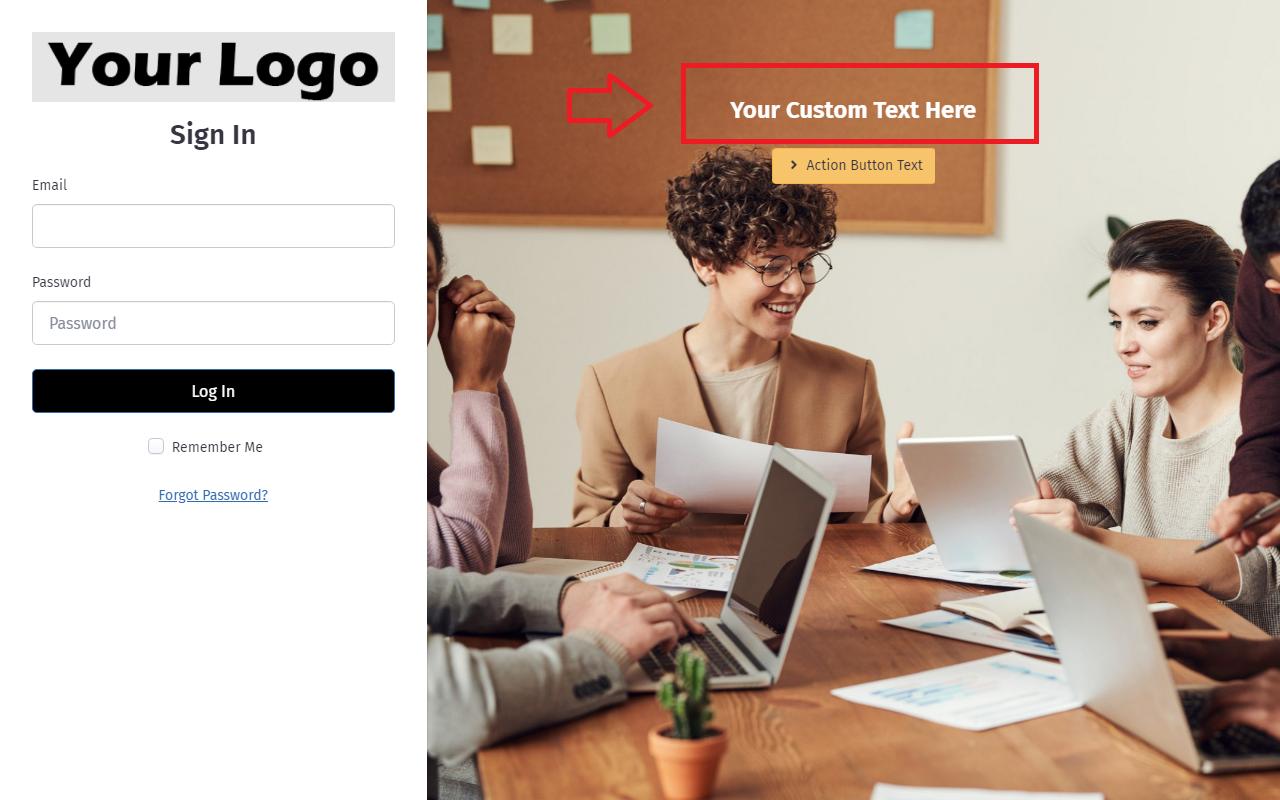Click the white tablet on the table
The width and height of the screenshot is (1280, 800).
pos(968,501)
